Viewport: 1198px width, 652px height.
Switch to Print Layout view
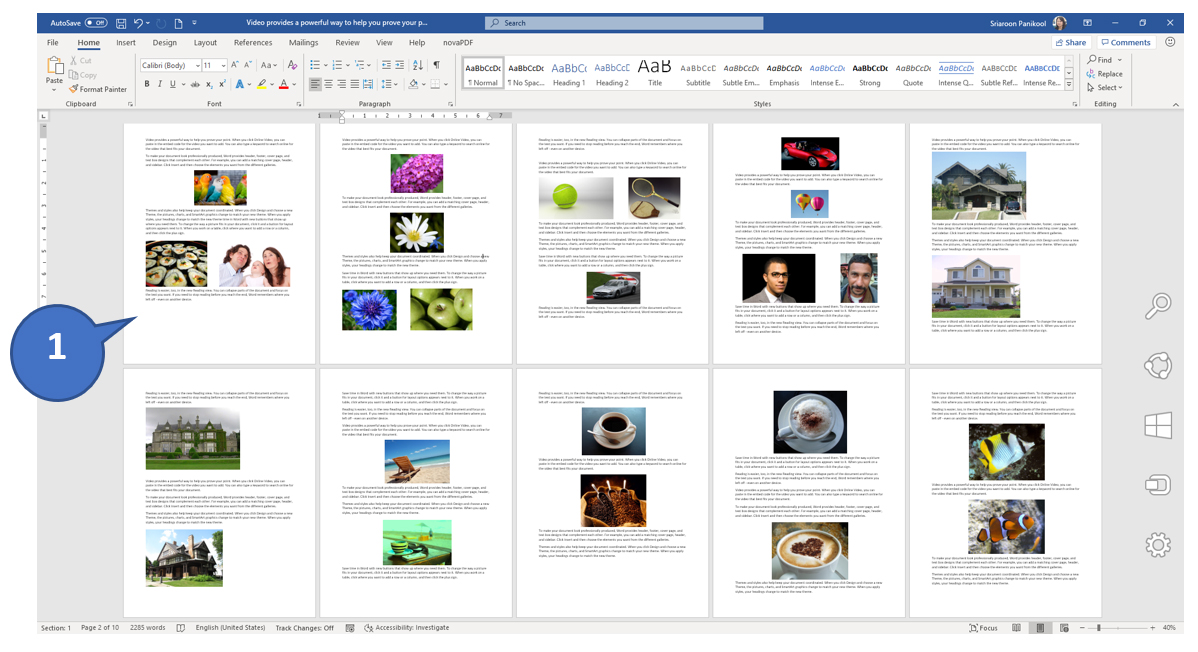(1040, 628)
